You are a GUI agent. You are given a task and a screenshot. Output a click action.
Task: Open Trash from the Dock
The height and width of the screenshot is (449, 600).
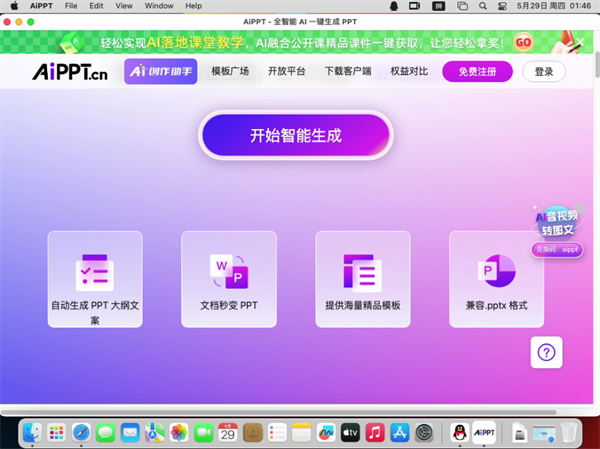click(569, 433)
